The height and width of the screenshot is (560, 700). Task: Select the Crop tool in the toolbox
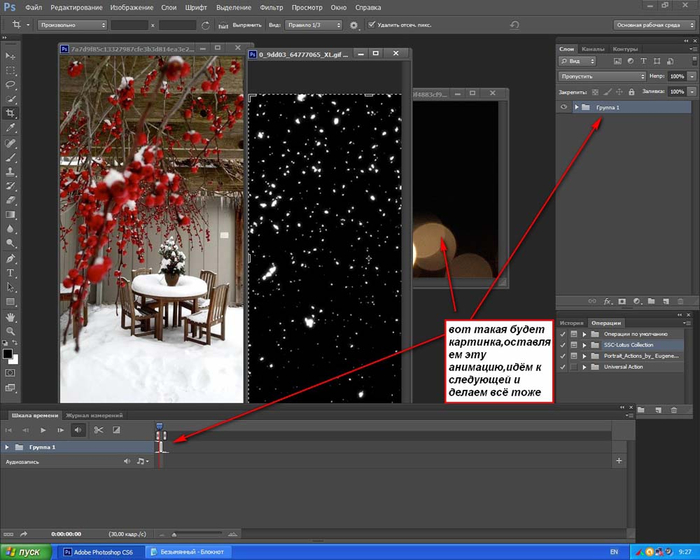tap(10, 113)
